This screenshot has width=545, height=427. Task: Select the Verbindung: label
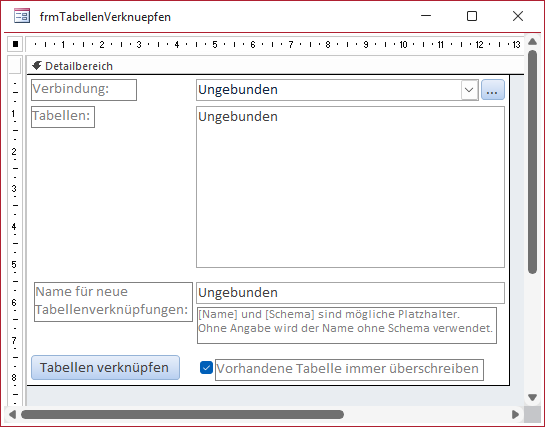point(84,90)
